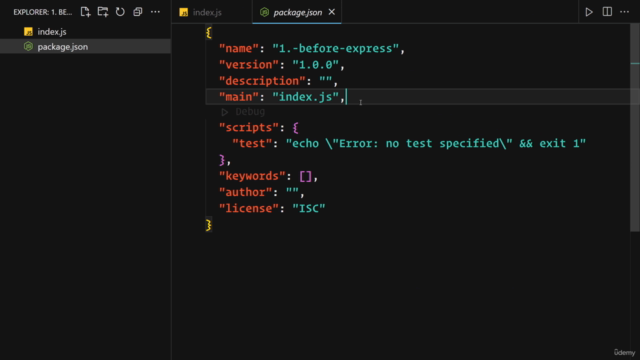This screenshot has height=360, width=640.
Task: Click the "test" script key
Action: click(x=252, y=144)
